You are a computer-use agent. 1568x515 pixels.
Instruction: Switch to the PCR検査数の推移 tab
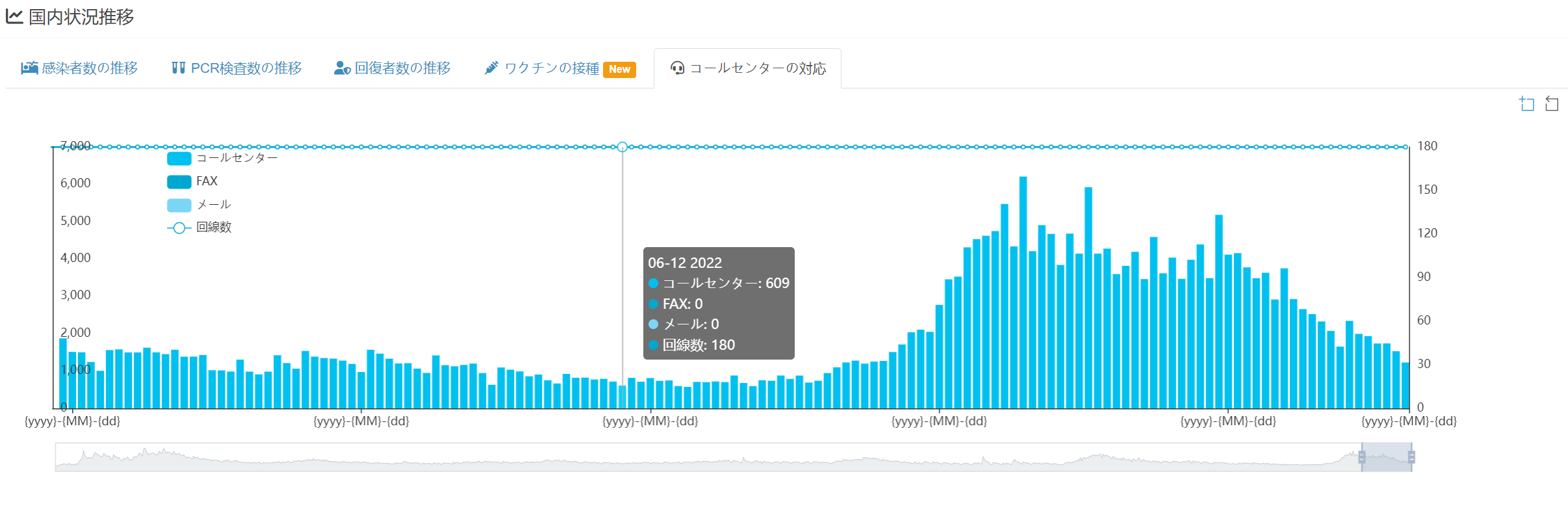click(x=246, y=68)
